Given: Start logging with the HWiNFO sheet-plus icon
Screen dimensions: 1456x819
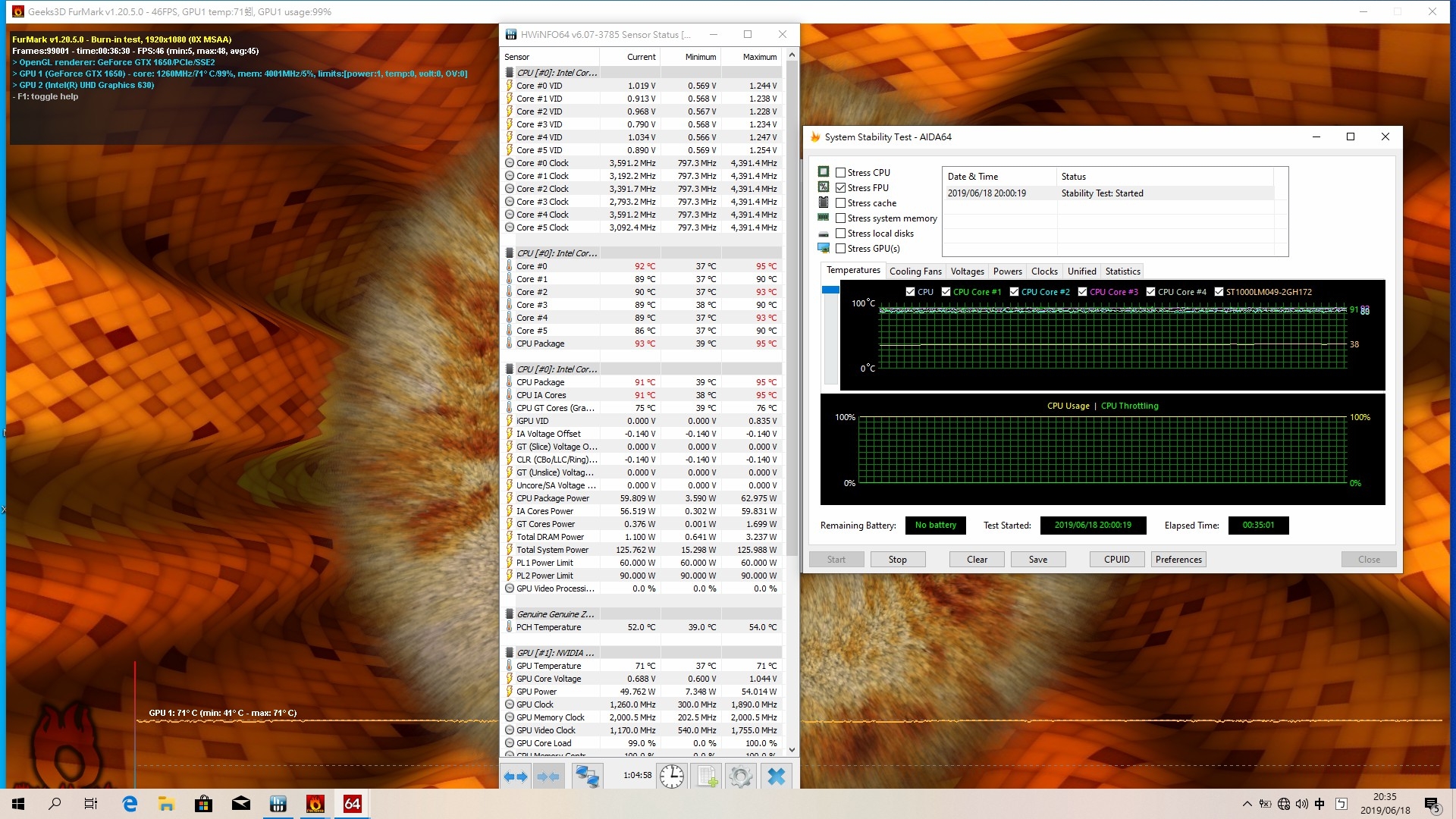Looking at the screenshot, I should (707, 776).
